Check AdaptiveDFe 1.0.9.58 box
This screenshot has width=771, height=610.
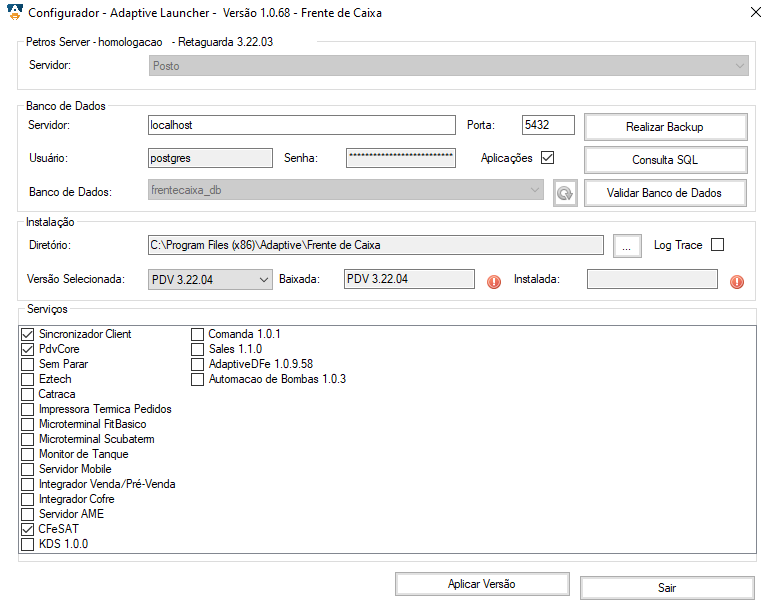tap(197, 364)
